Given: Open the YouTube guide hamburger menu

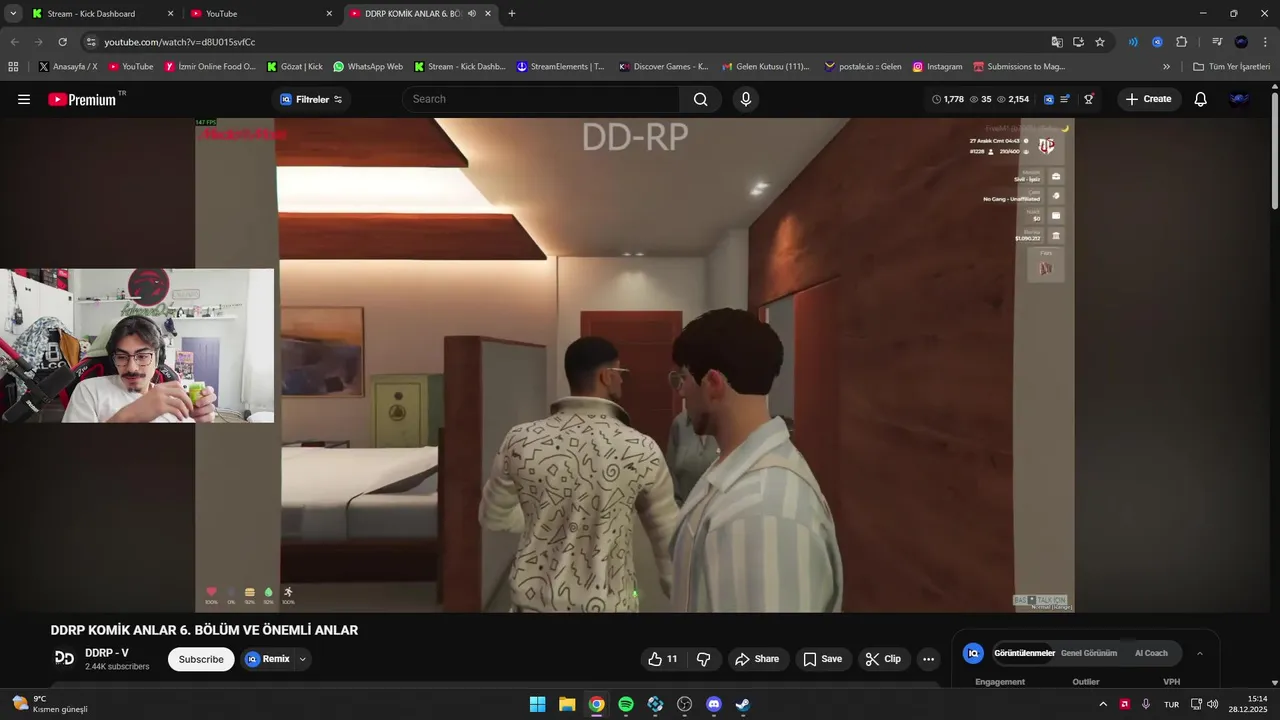Looking at the screenshot, I should 24,99.
